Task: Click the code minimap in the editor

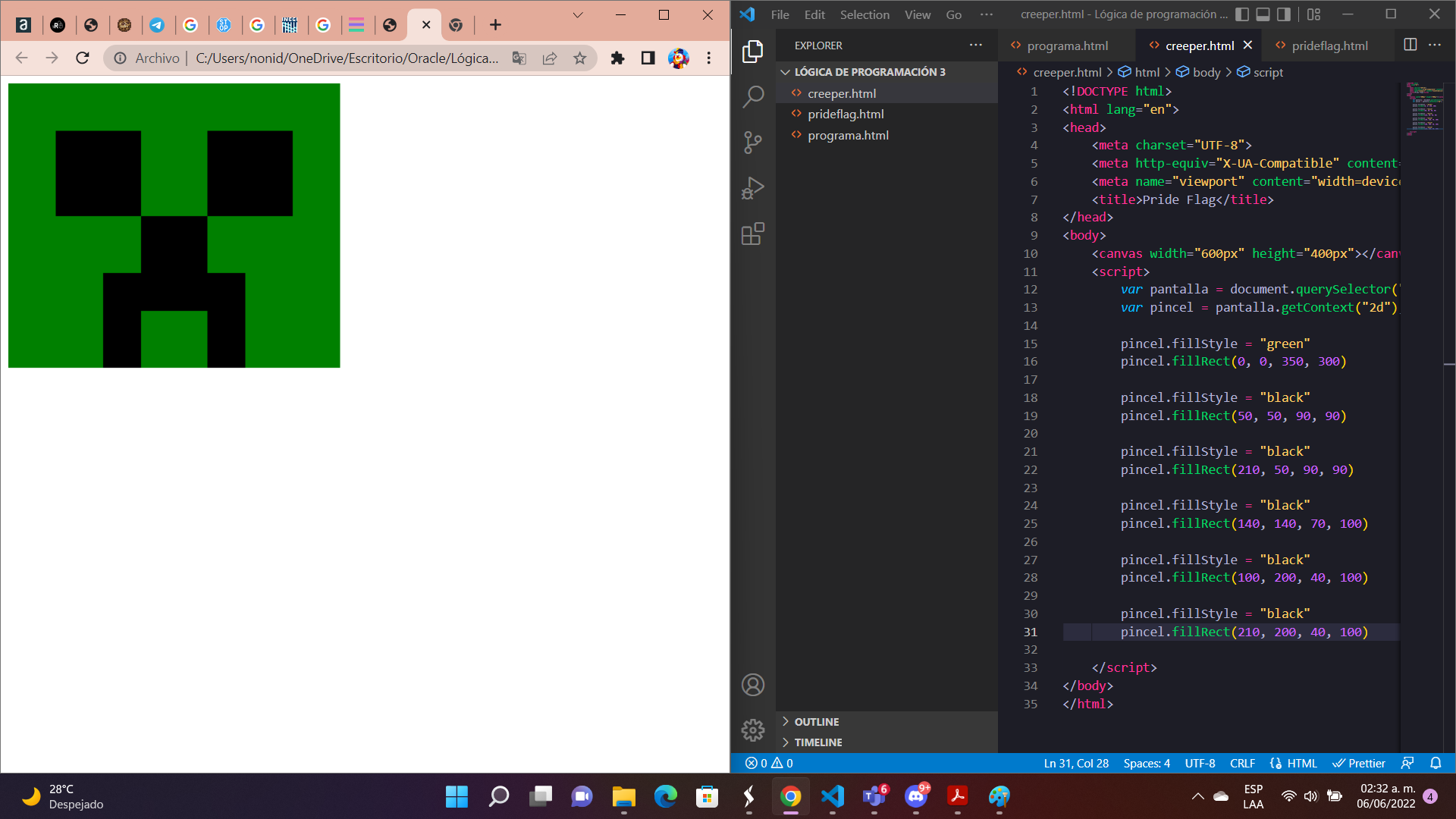Action: tap(1424, 108)
